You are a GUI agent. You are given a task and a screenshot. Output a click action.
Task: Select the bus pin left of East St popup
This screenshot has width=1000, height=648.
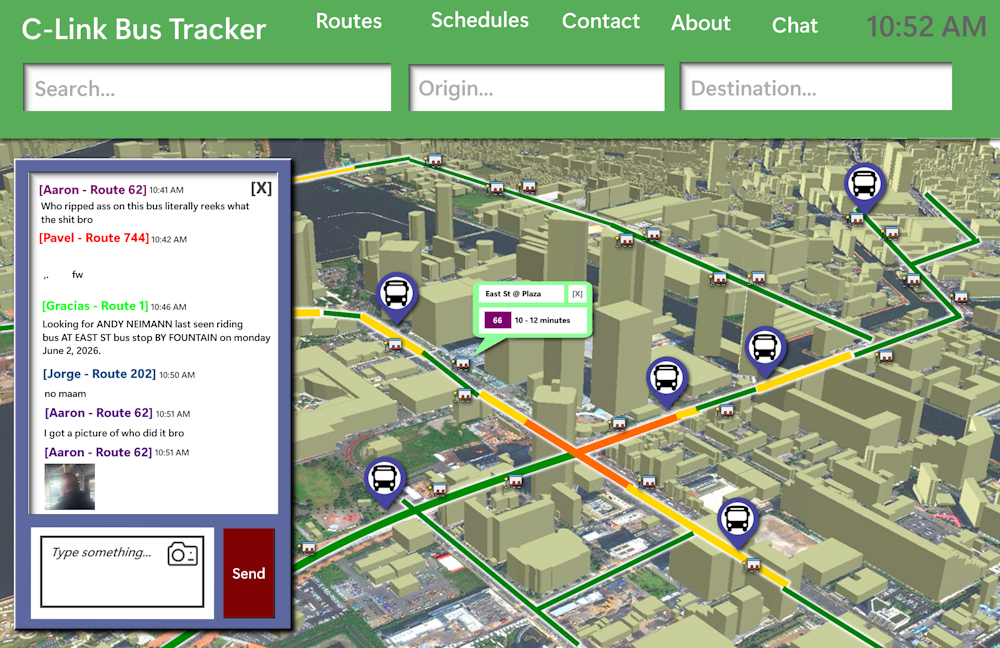click(396, 294)
